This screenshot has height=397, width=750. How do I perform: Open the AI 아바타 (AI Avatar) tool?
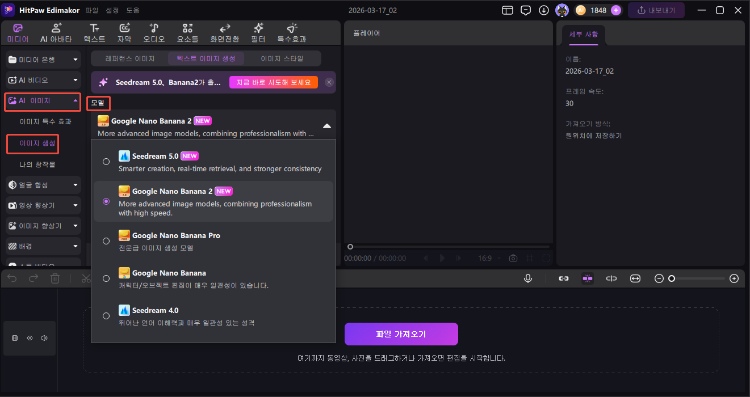(x=56, y=33)
